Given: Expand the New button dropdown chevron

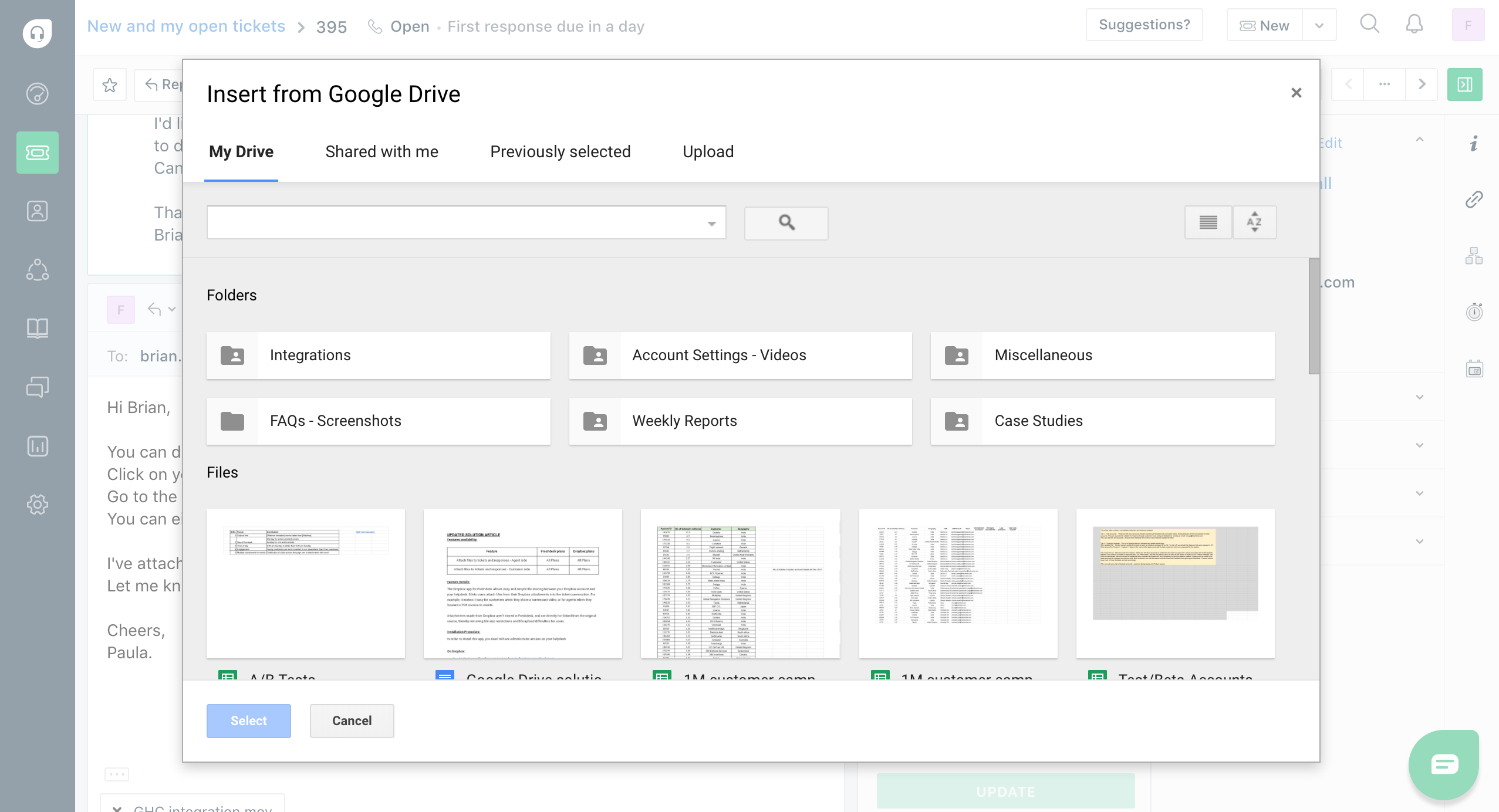Looking at the screenshot, I should pos(1319,25).
